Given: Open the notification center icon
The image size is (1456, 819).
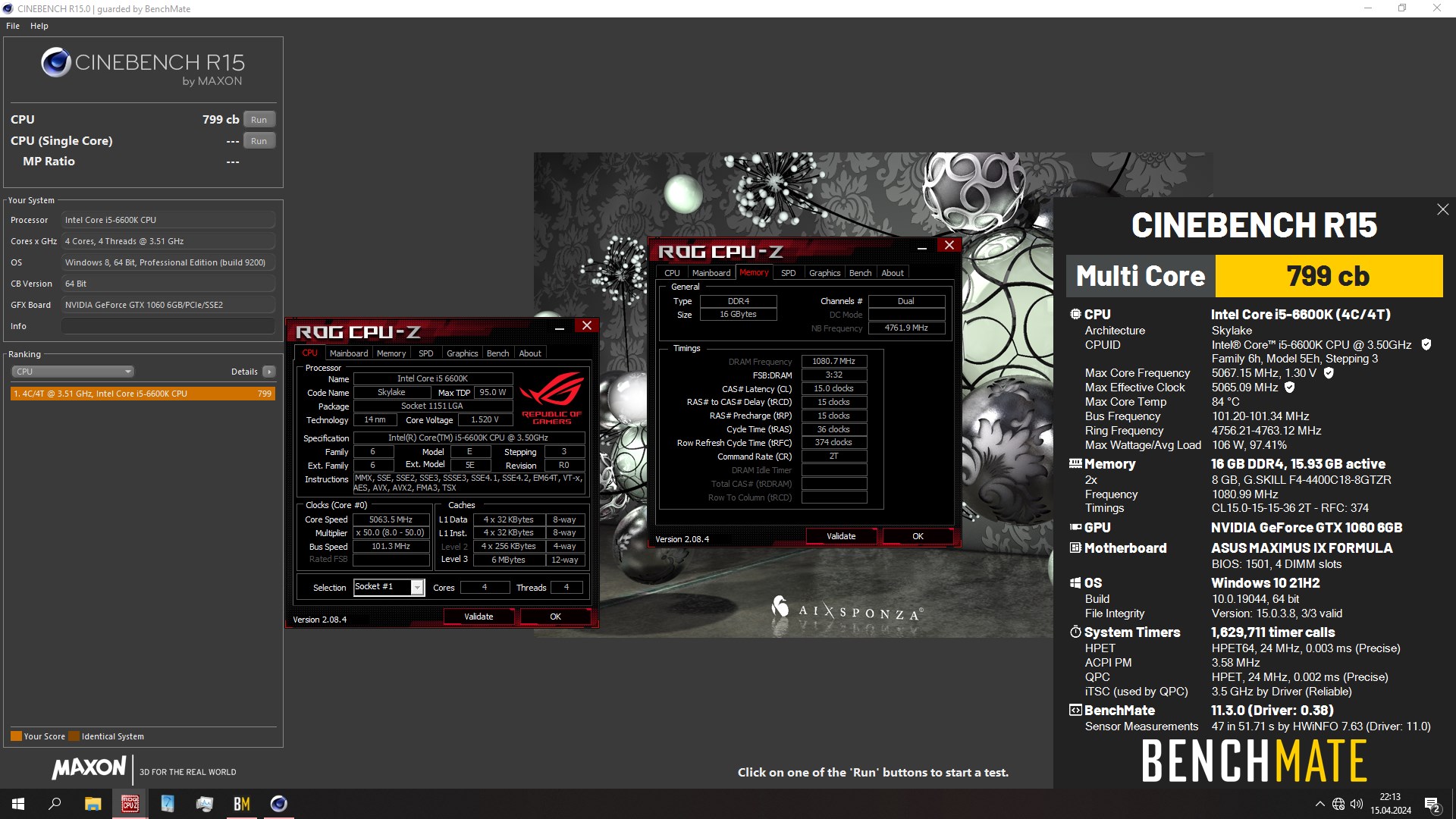Looking at the screenshot, I should pos(1432,804).
